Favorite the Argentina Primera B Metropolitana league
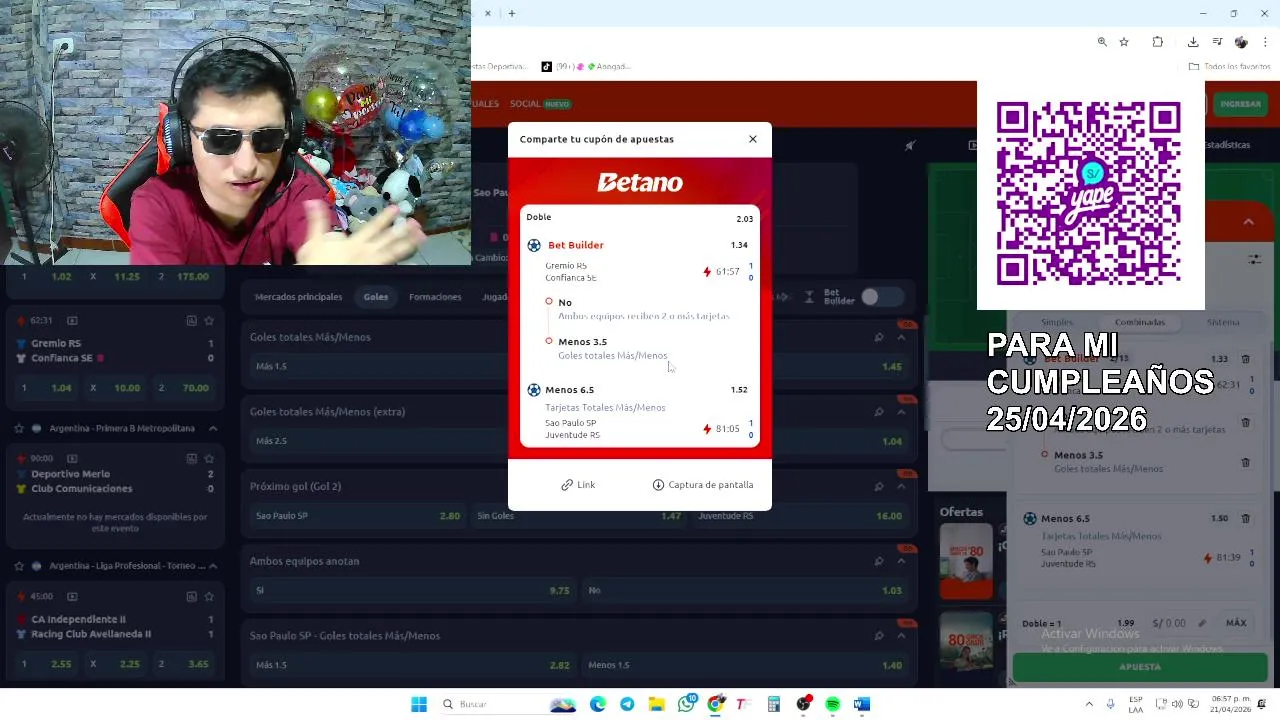 (18, 428)
